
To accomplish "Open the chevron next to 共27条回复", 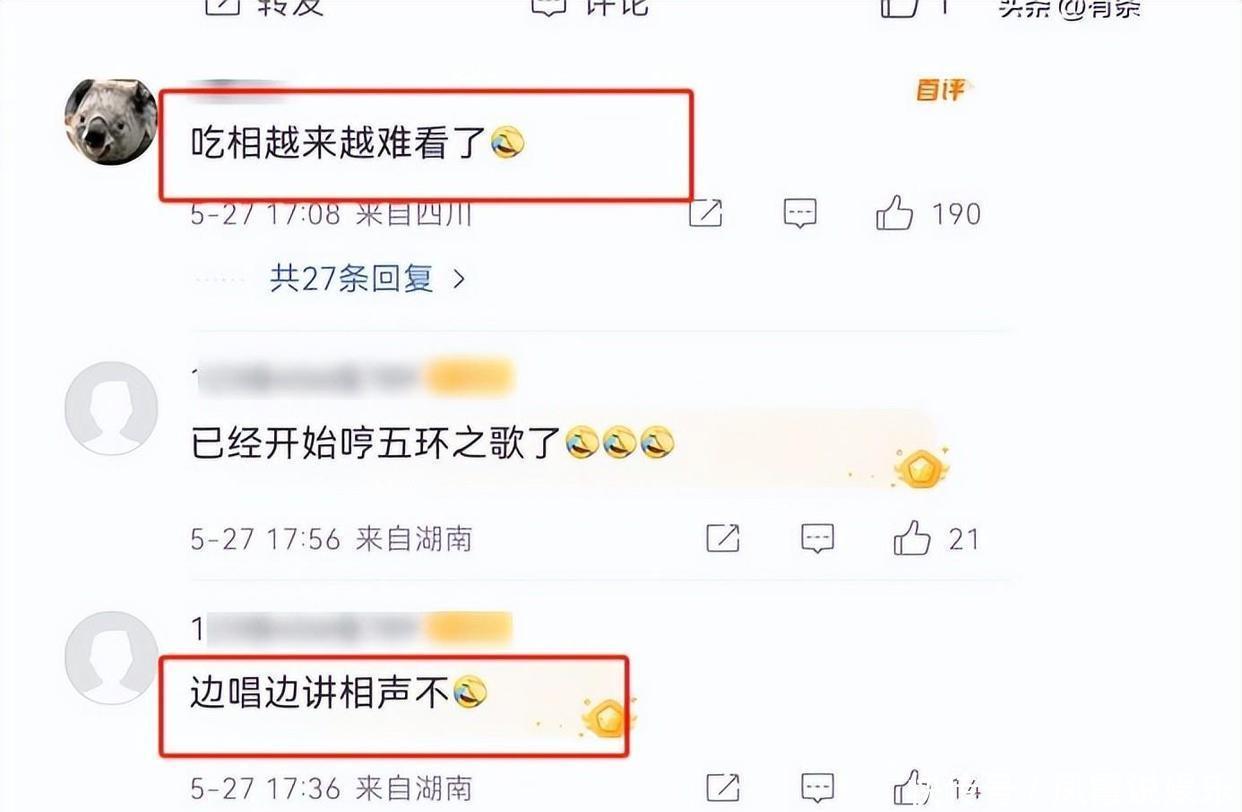I will (x=459, y=279).
